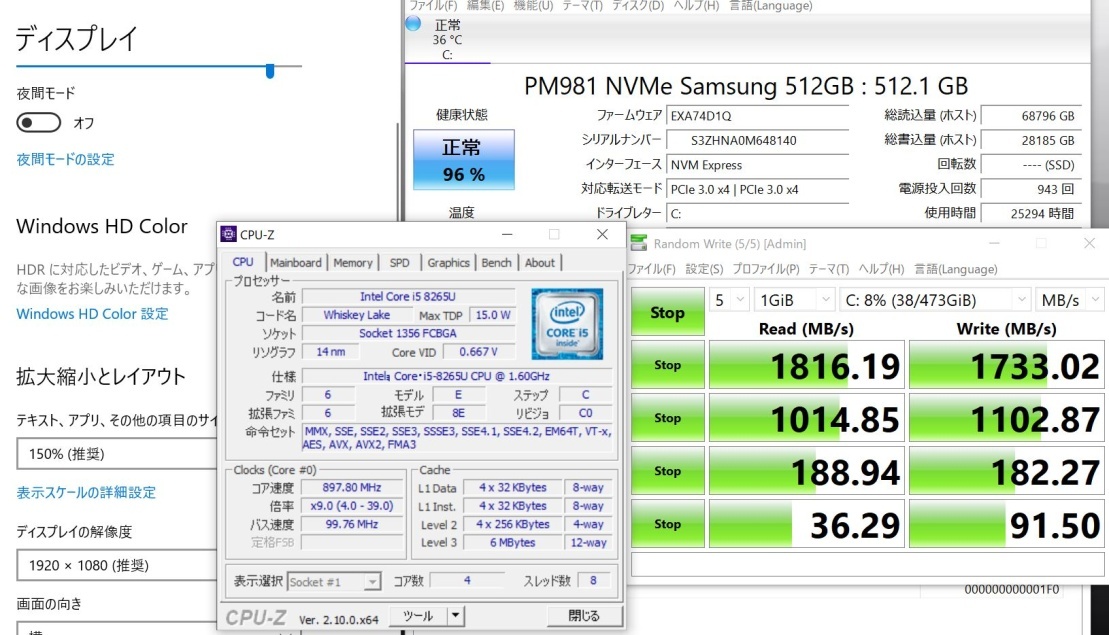Open ヘルプ(H) menu in CrystalDiskMark
The image size is (1109, 635).
(x=881, y=269)
